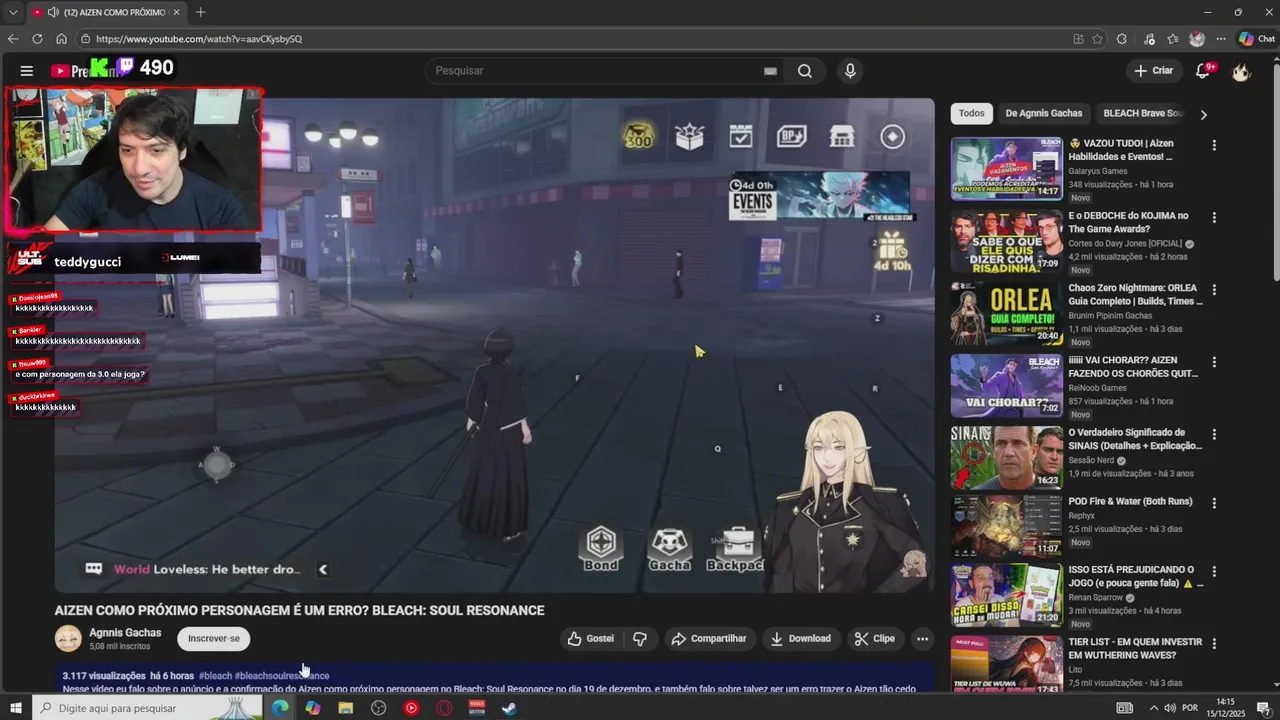Select the De Agnnis Gachas chip
Image resolution: width=1280 pixels, height=720 pixels.
click(1043, 113)
